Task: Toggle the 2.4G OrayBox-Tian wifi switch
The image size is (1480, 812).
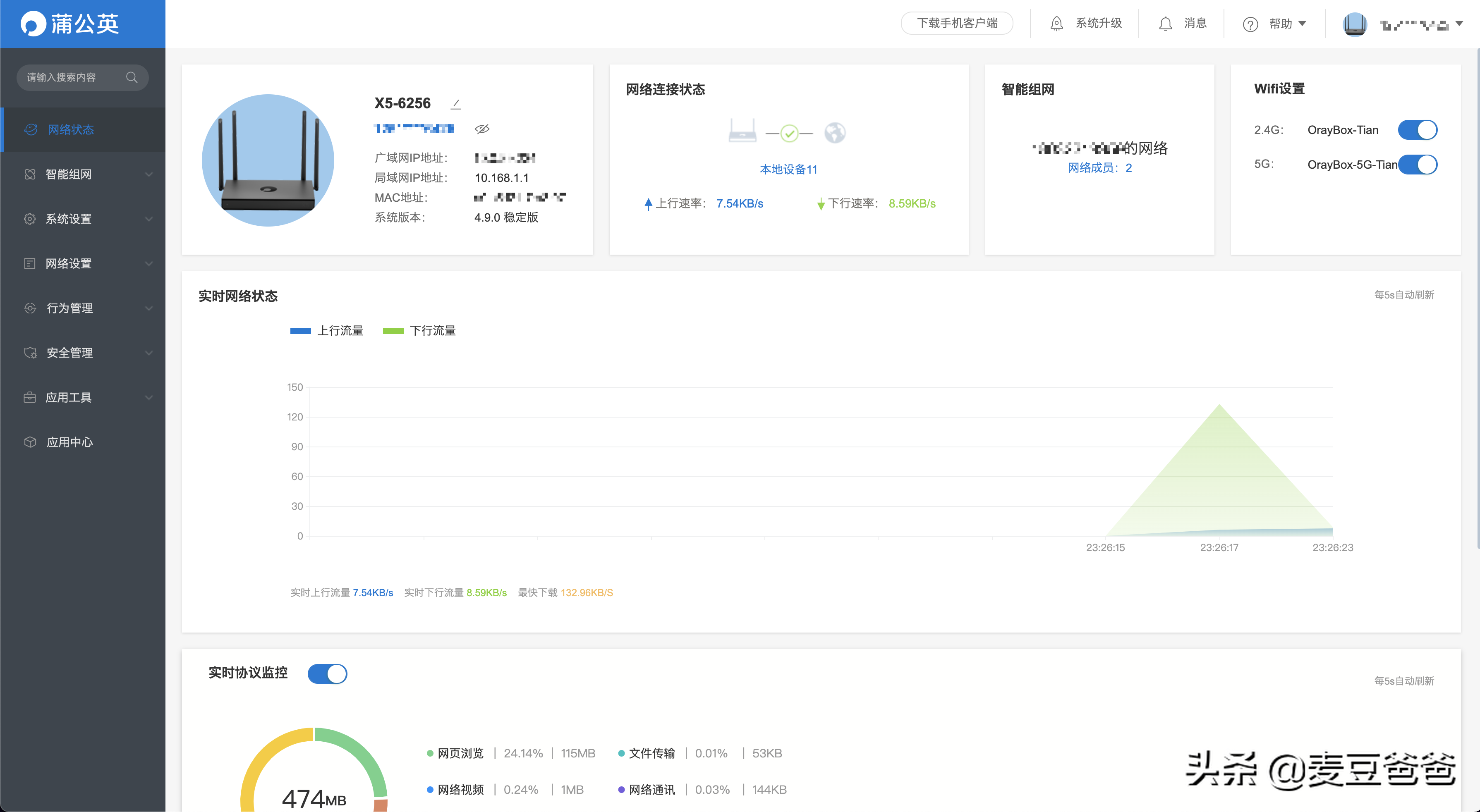Action: (x=1418, y=130)
